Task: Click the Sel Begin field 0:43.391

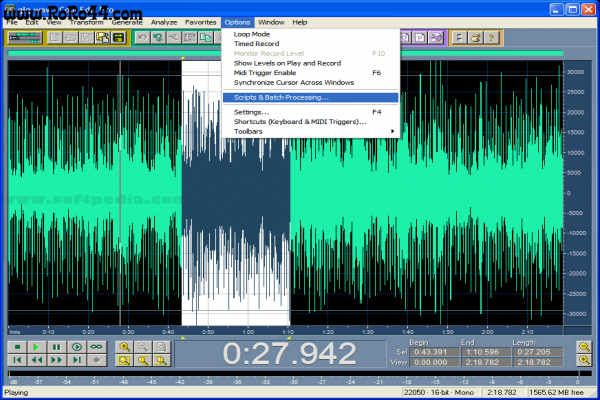Action: 434,352
